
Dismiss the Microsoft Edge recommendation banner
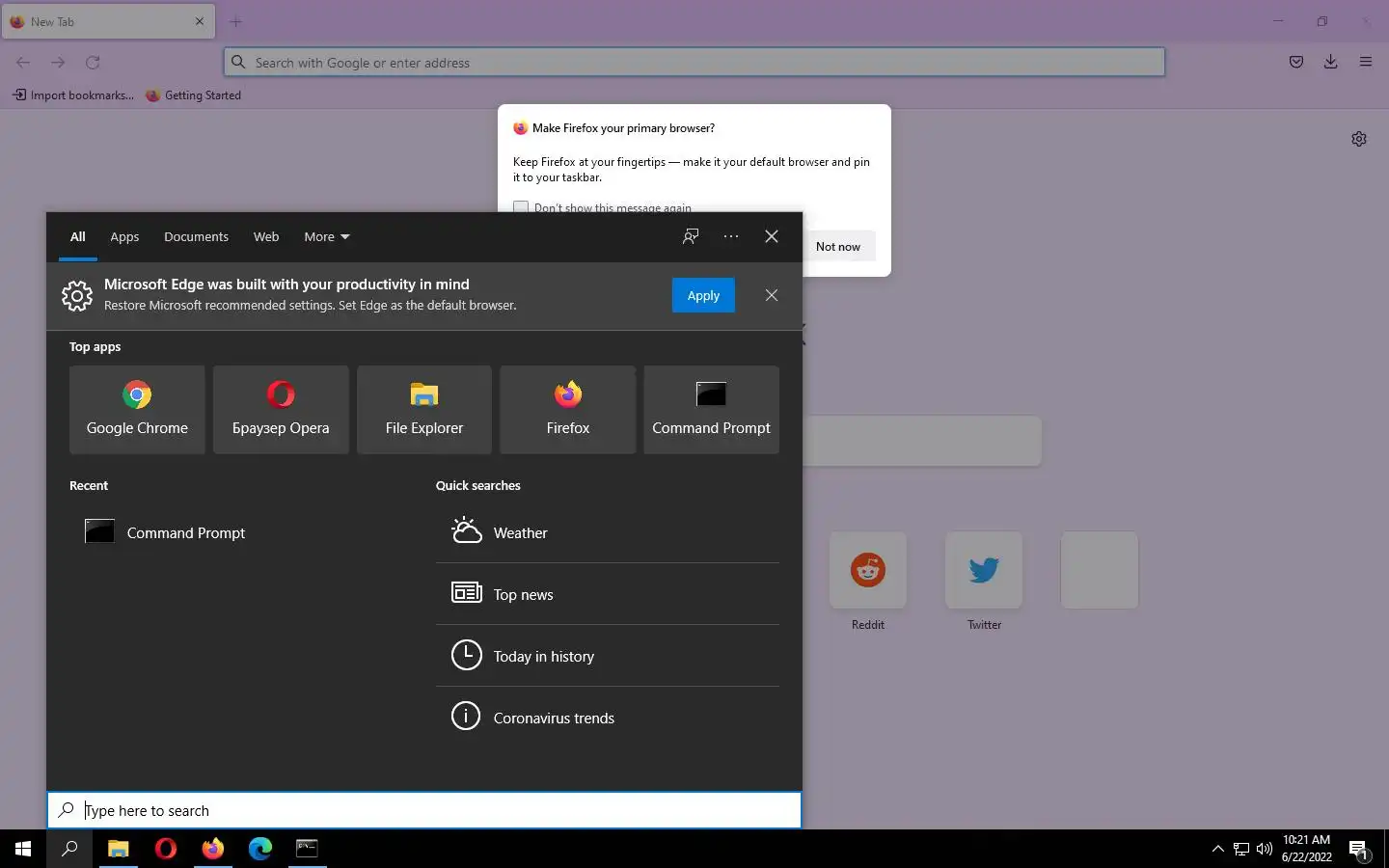772,295
